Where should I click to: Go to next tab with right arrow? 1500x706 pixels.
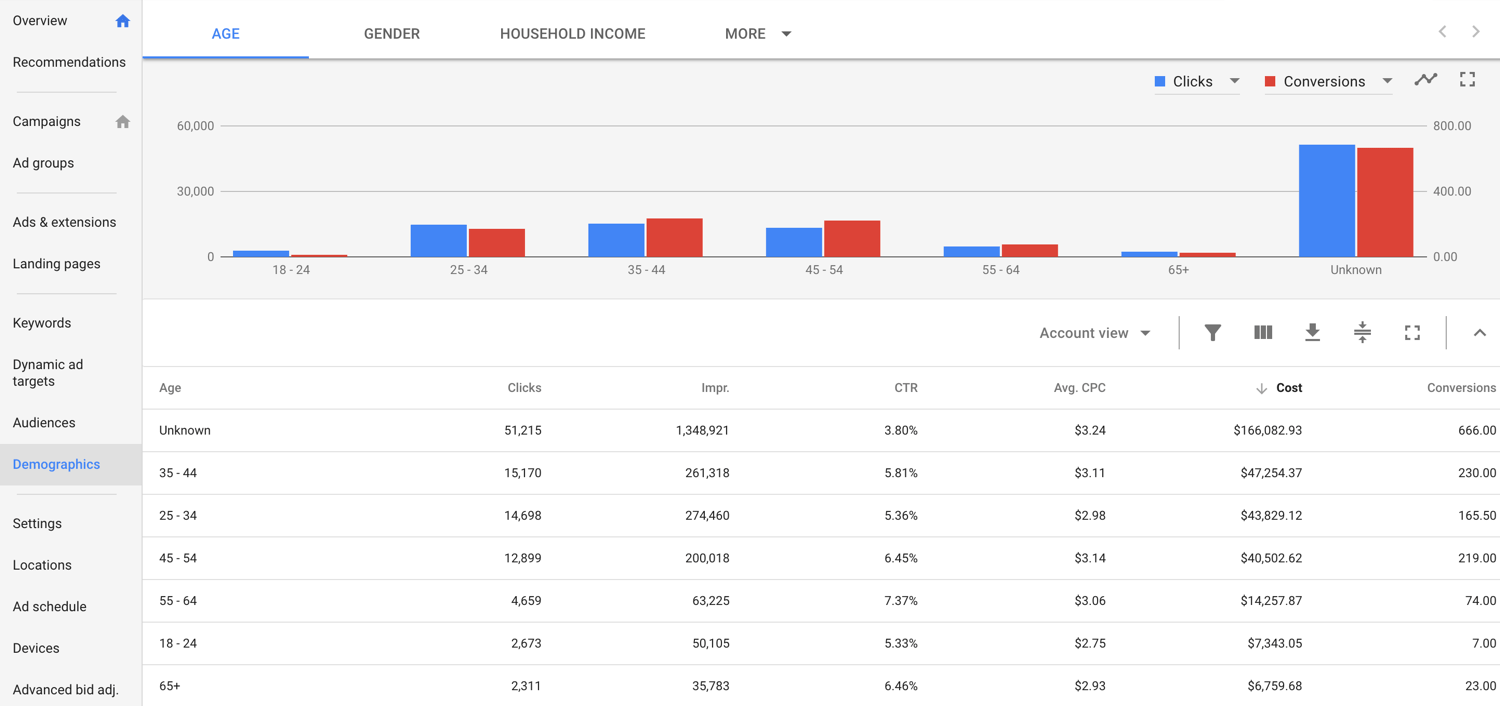pyautogui.click(x=1476, y=32)
